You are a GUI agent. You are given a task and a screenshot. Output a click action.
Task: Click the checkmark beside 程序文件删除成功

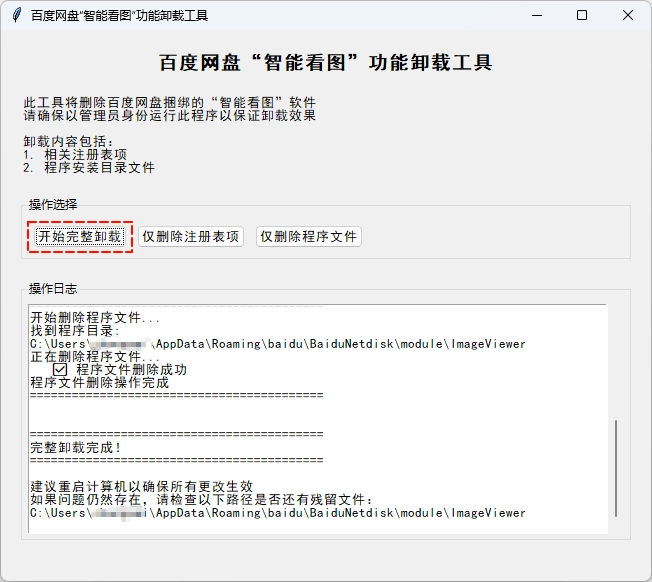[60, 369]
